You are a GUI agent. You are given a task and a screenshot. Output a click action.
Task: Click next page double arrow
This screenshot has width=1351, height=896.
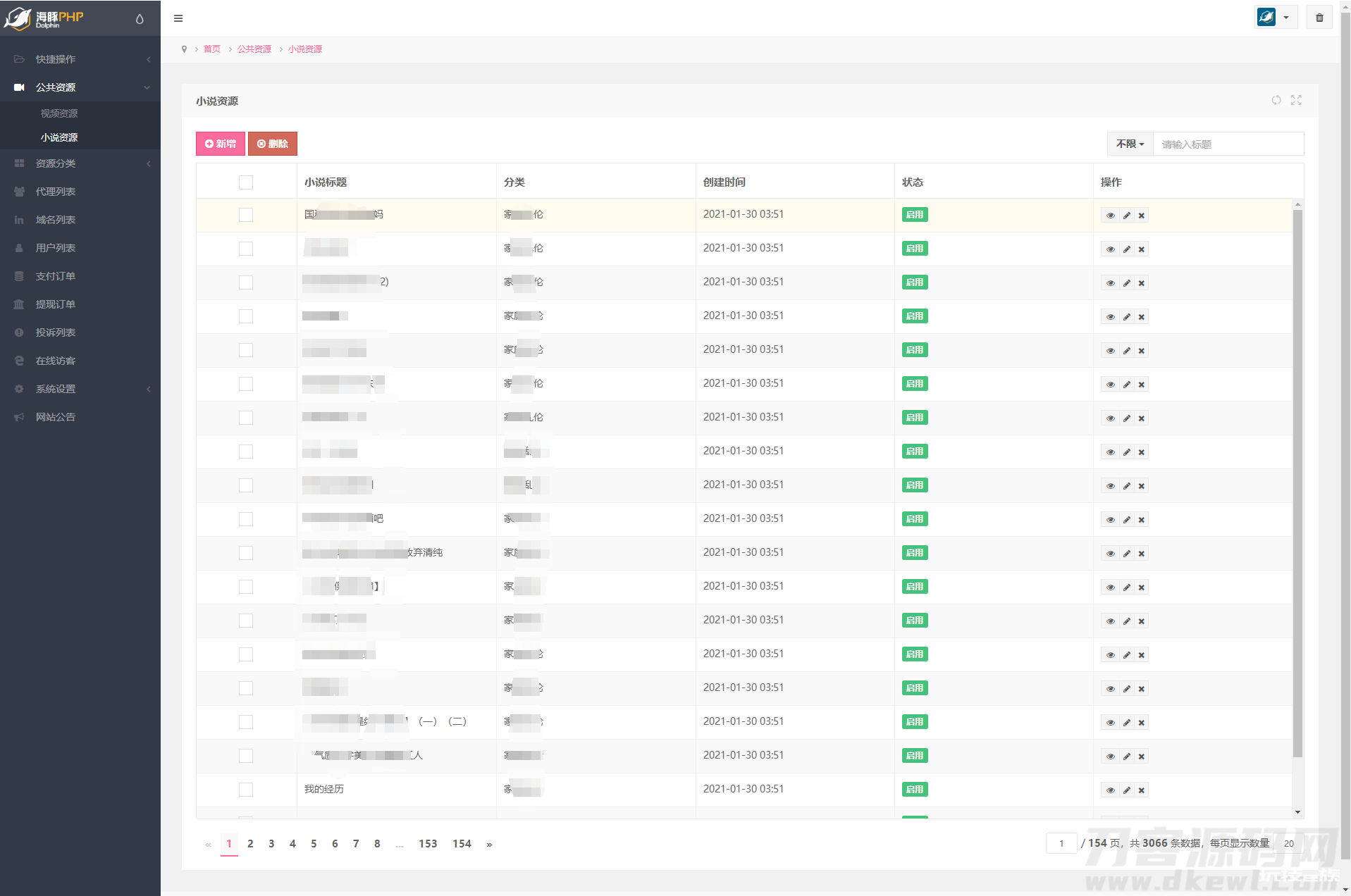coord(489,844)
